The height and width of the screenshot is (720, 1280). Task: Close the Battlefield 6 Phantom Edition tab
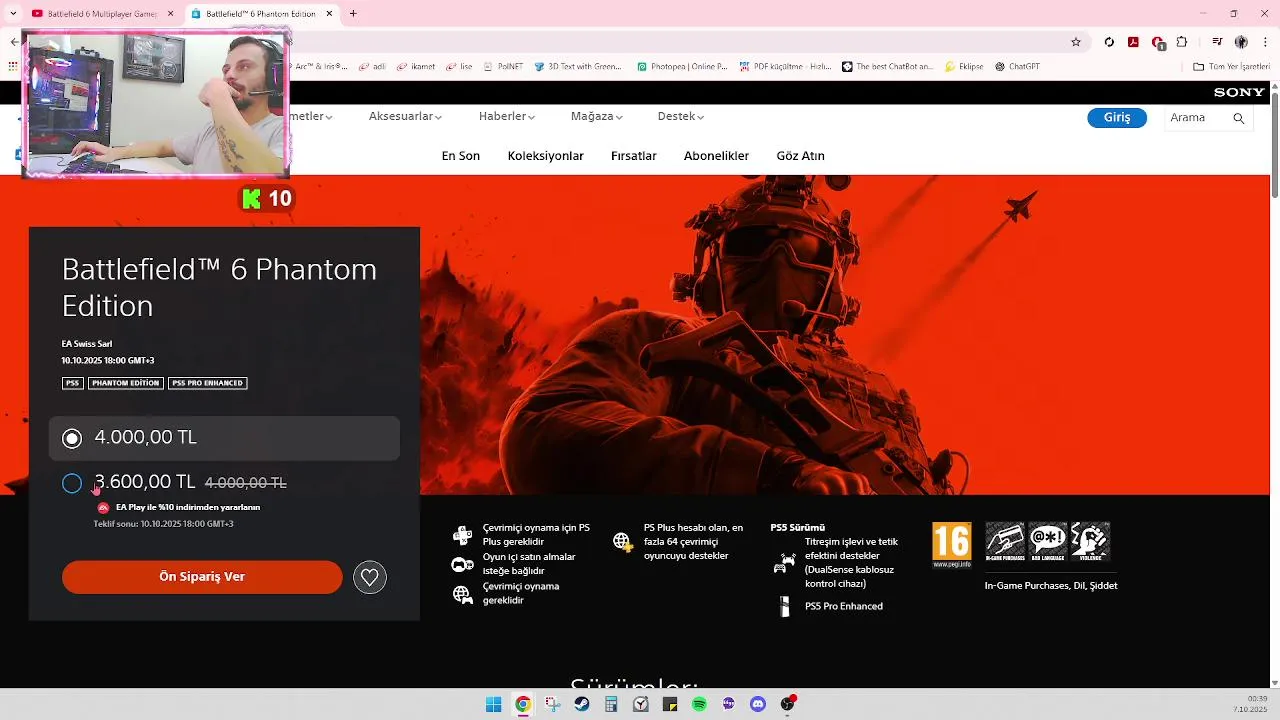click(x=329, y=14)
